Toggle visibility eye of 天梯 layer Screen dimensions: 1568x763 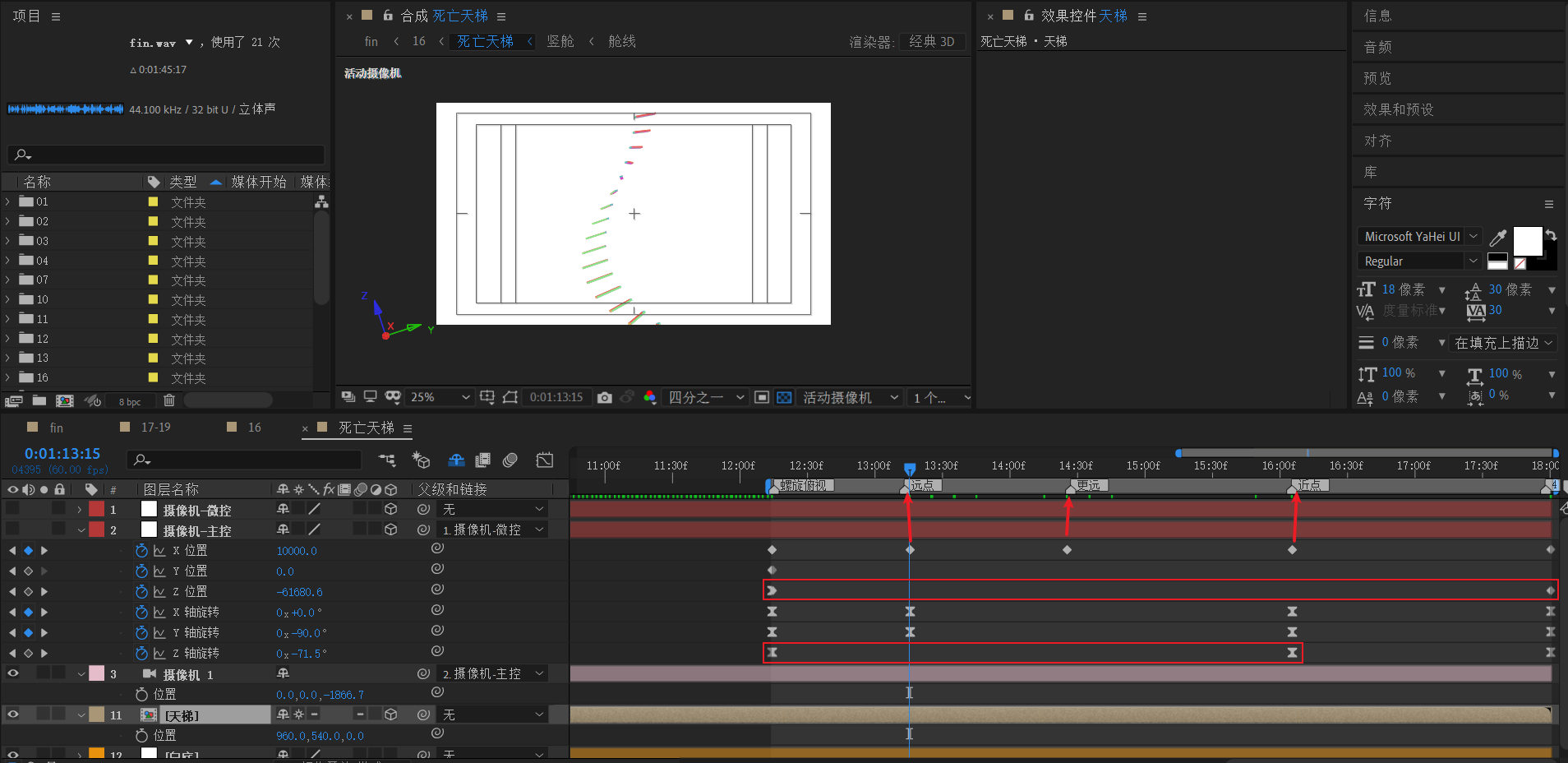point(13,714)
